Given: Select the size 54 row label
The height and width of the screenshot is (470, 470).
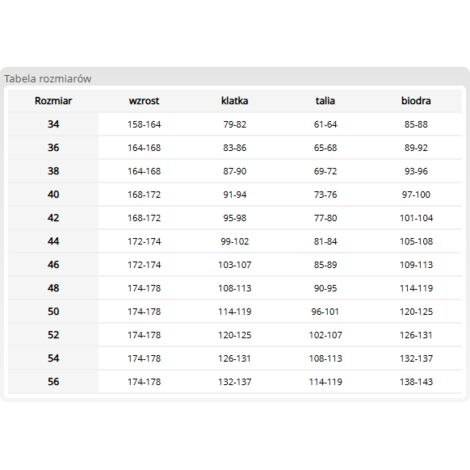Looking at the screenshot, I should pyautogui.click(x=53, y=358).
